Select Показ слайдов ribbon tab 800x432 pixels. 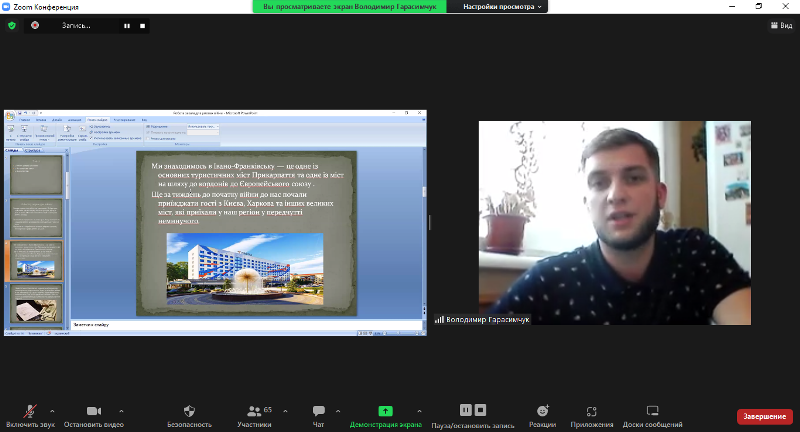coord(97,120)
